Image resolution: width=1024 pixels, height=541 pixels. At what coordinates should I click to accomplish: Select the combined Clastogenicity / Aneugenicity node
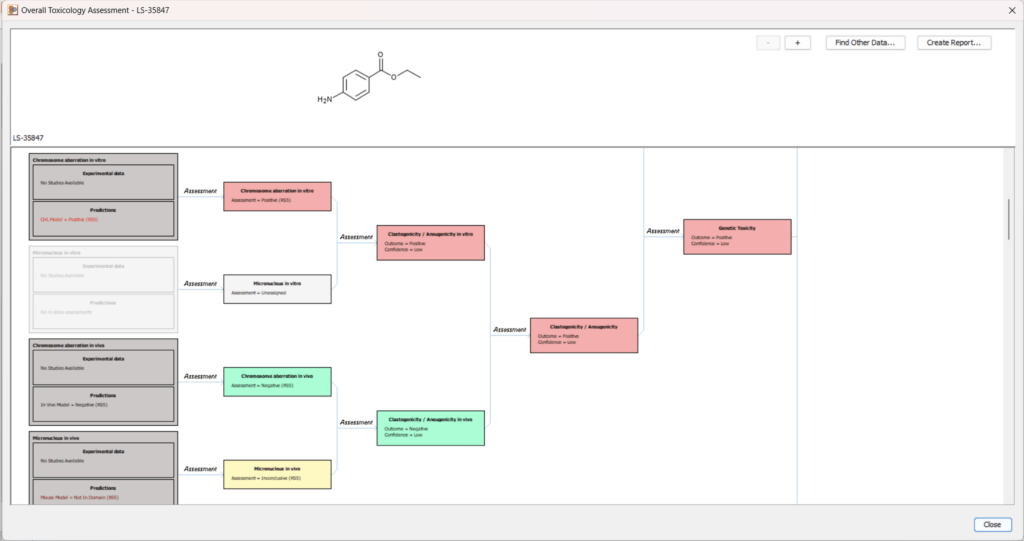click(x=583, y=335)
